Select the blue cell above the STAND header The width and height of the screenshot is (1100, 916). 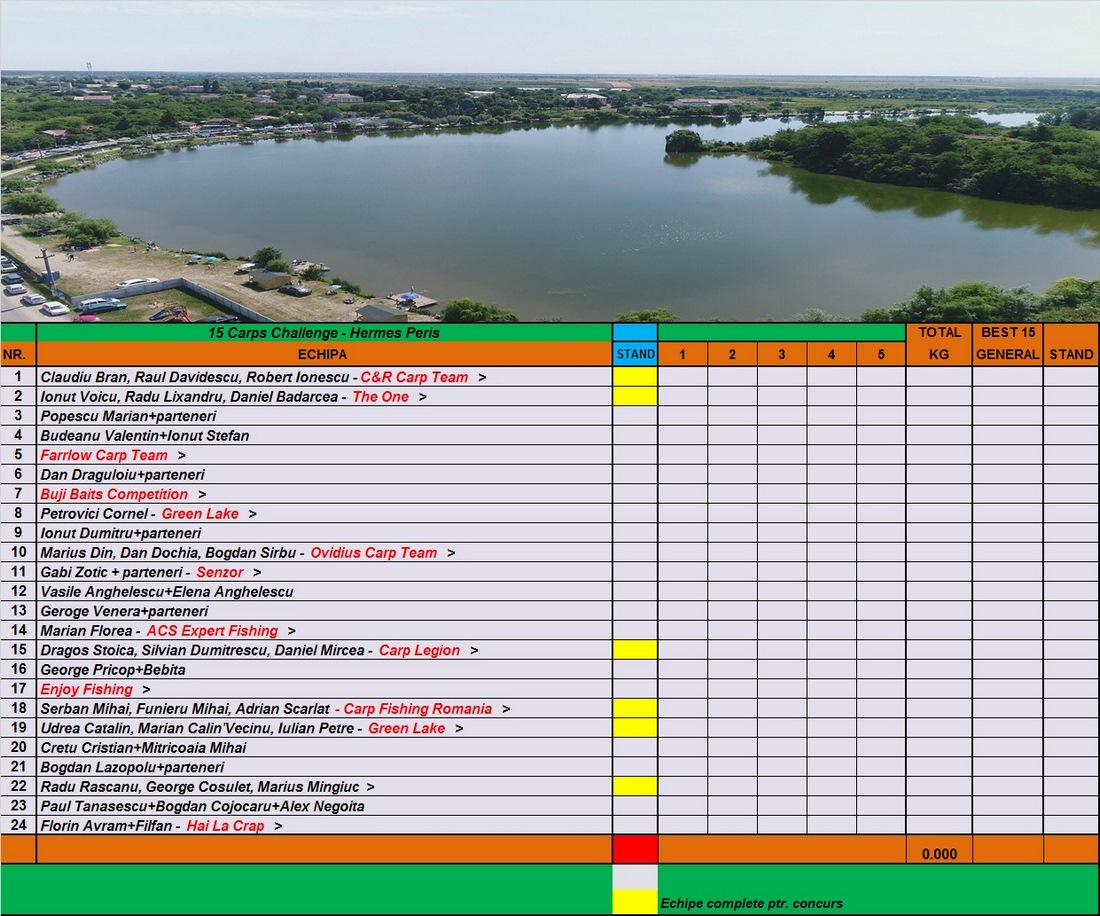coord(635,332)
